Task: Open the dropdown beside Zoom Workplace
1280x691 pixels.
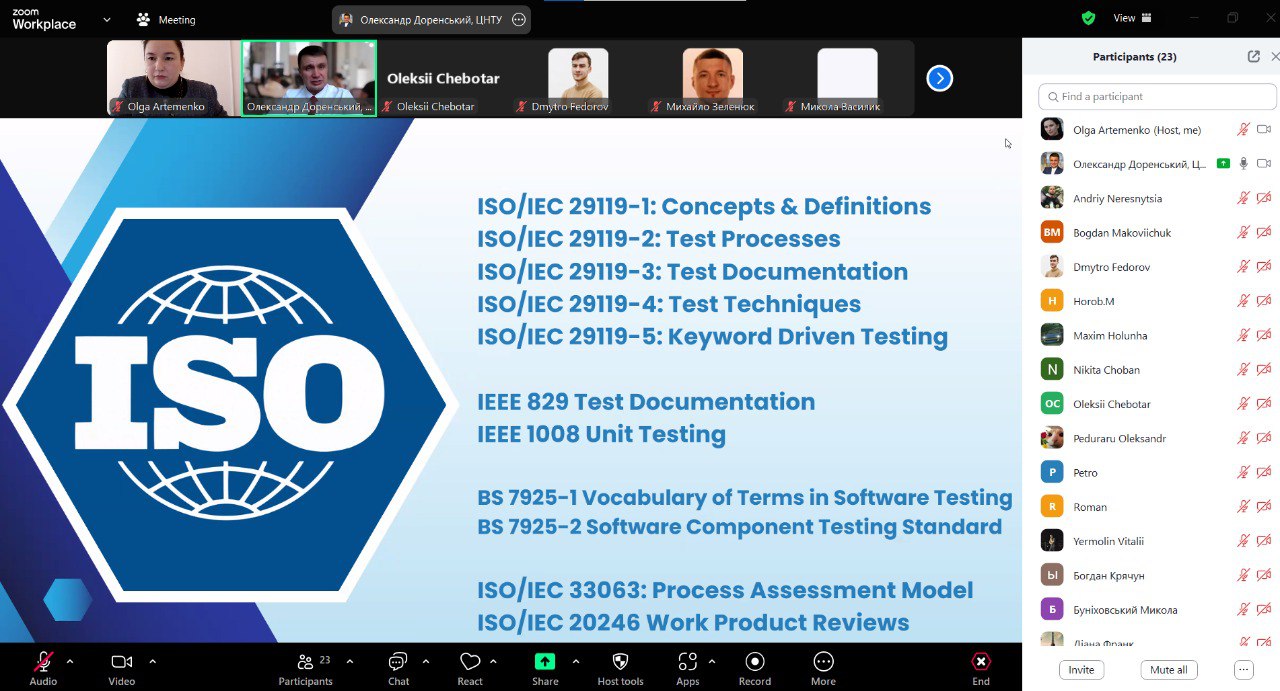Action: 107,19
